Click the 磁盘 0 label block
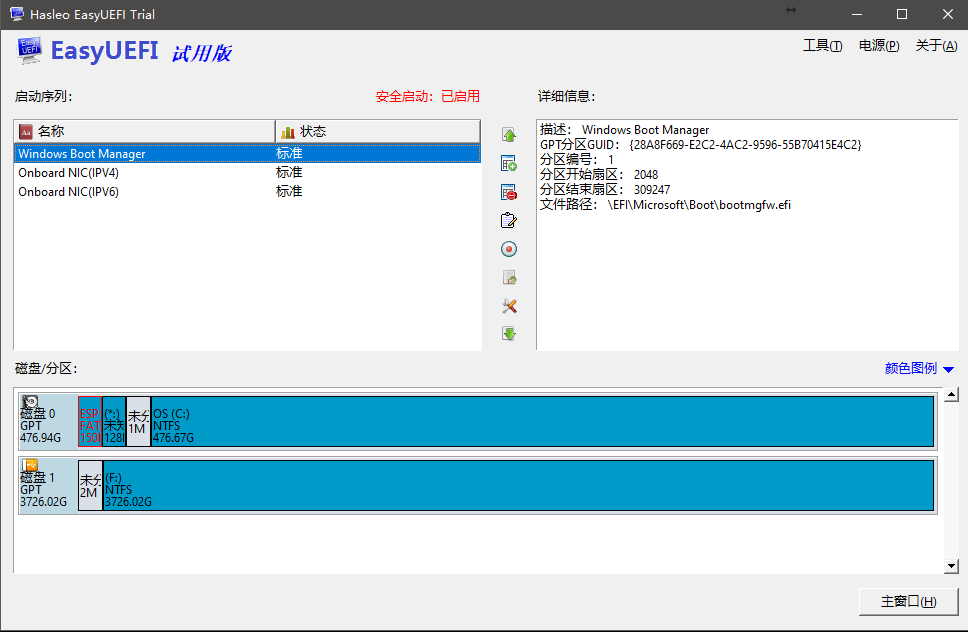The image size is (968, 632). [48, 422]
